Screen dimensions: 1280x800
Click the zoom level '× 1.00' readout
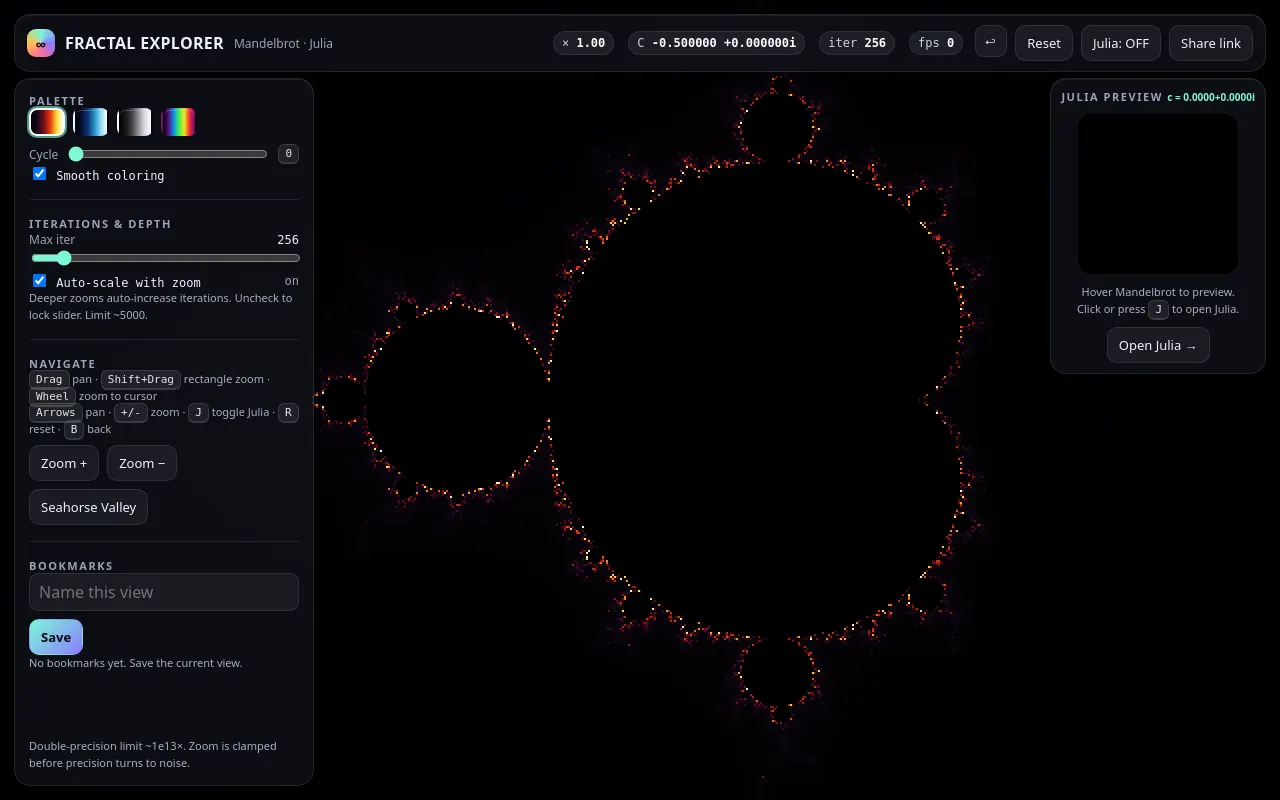point(583,43)
